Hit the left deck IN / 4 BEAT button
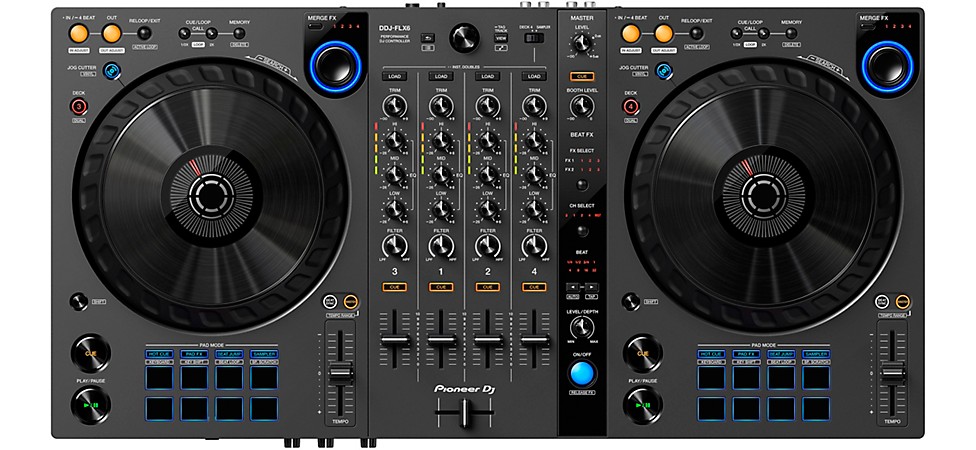This screenshot has width=976, height=450. click(79, 34)
